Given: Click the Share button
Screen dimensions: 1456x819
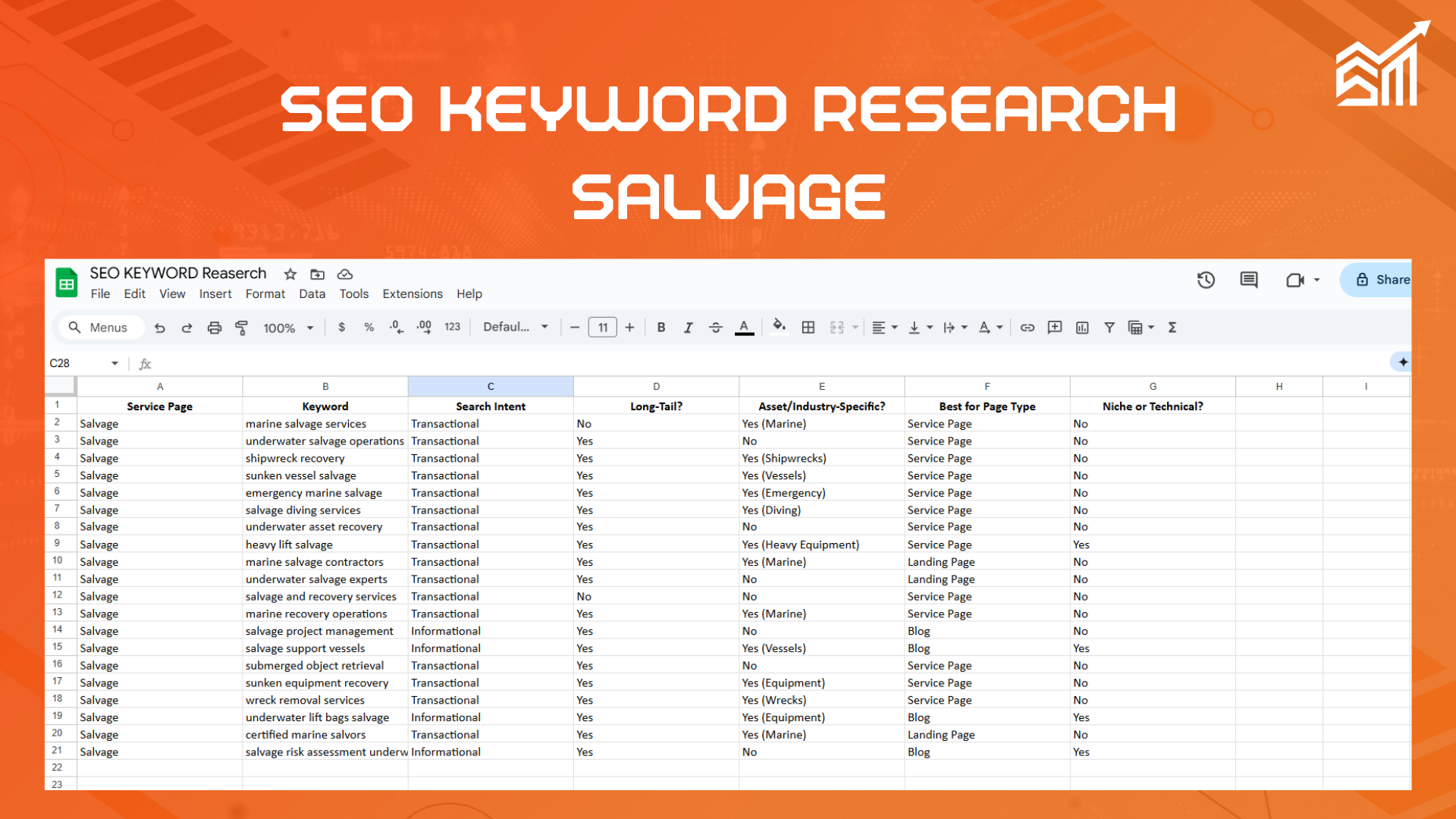Looking at the screenshot, I should tap(1376, 280).
